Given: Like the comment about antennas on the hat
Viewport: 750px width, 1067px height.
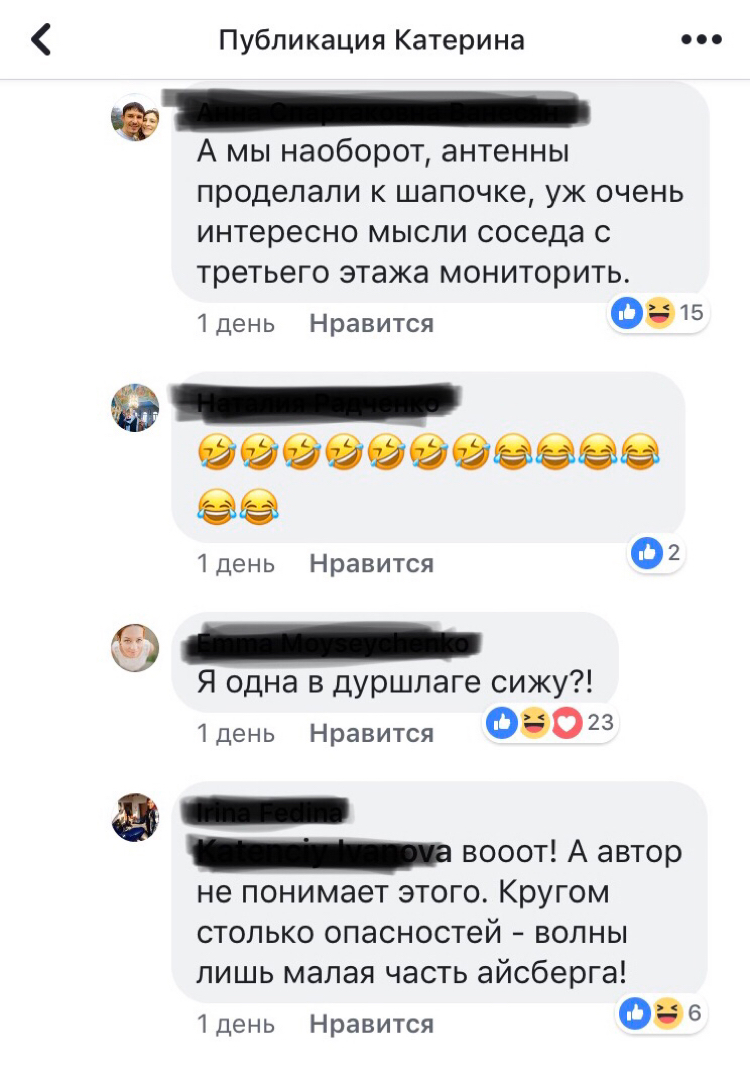Looking at the screenshot, I should coord(371,323).
